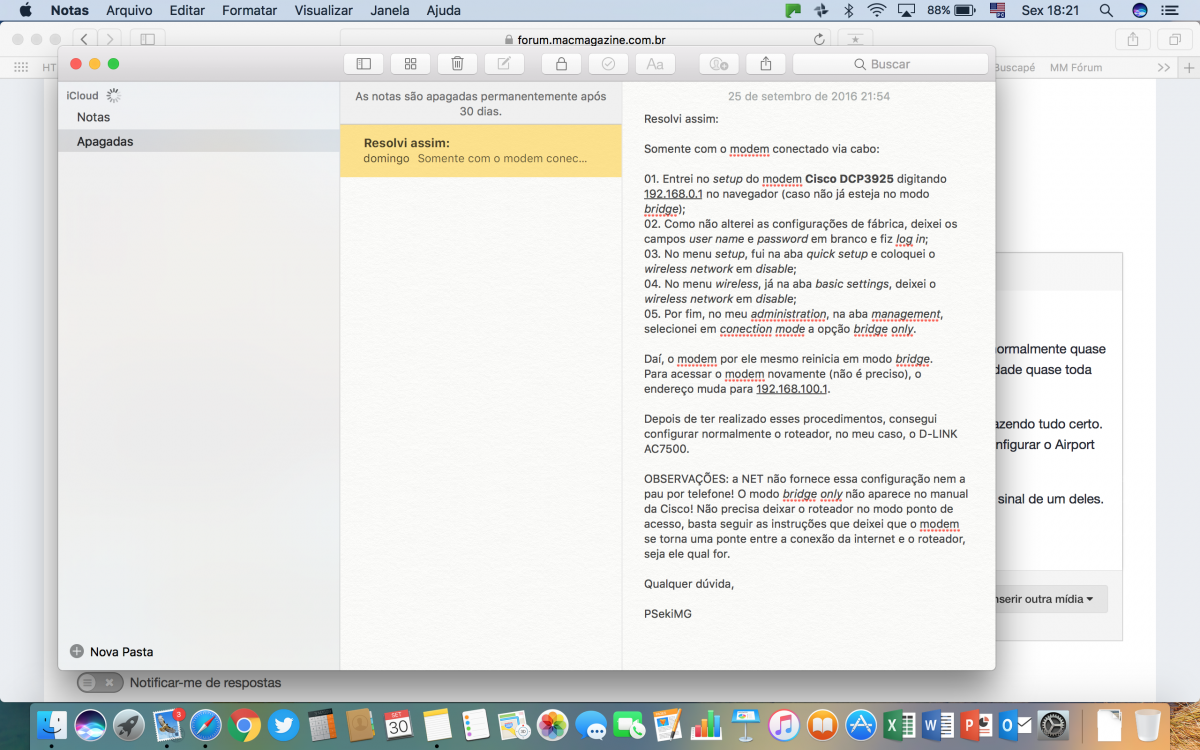Add a checklist with the checkmark icon
Screen dimensions: 1200x750
click(x=608, y=64)
